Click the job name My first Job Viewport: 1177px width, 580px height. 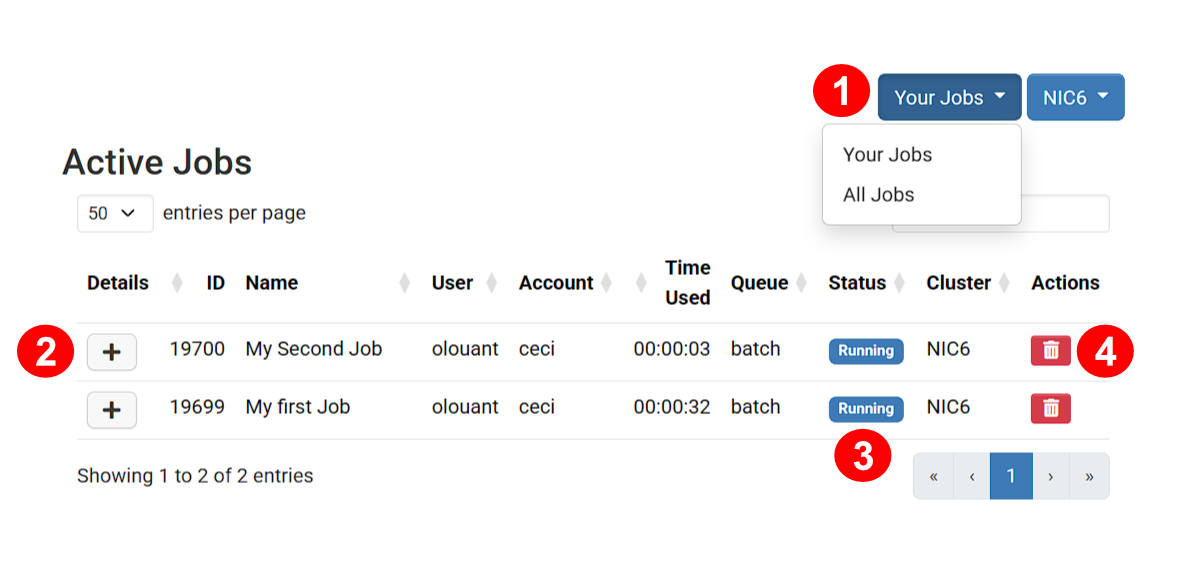[297, 407]
